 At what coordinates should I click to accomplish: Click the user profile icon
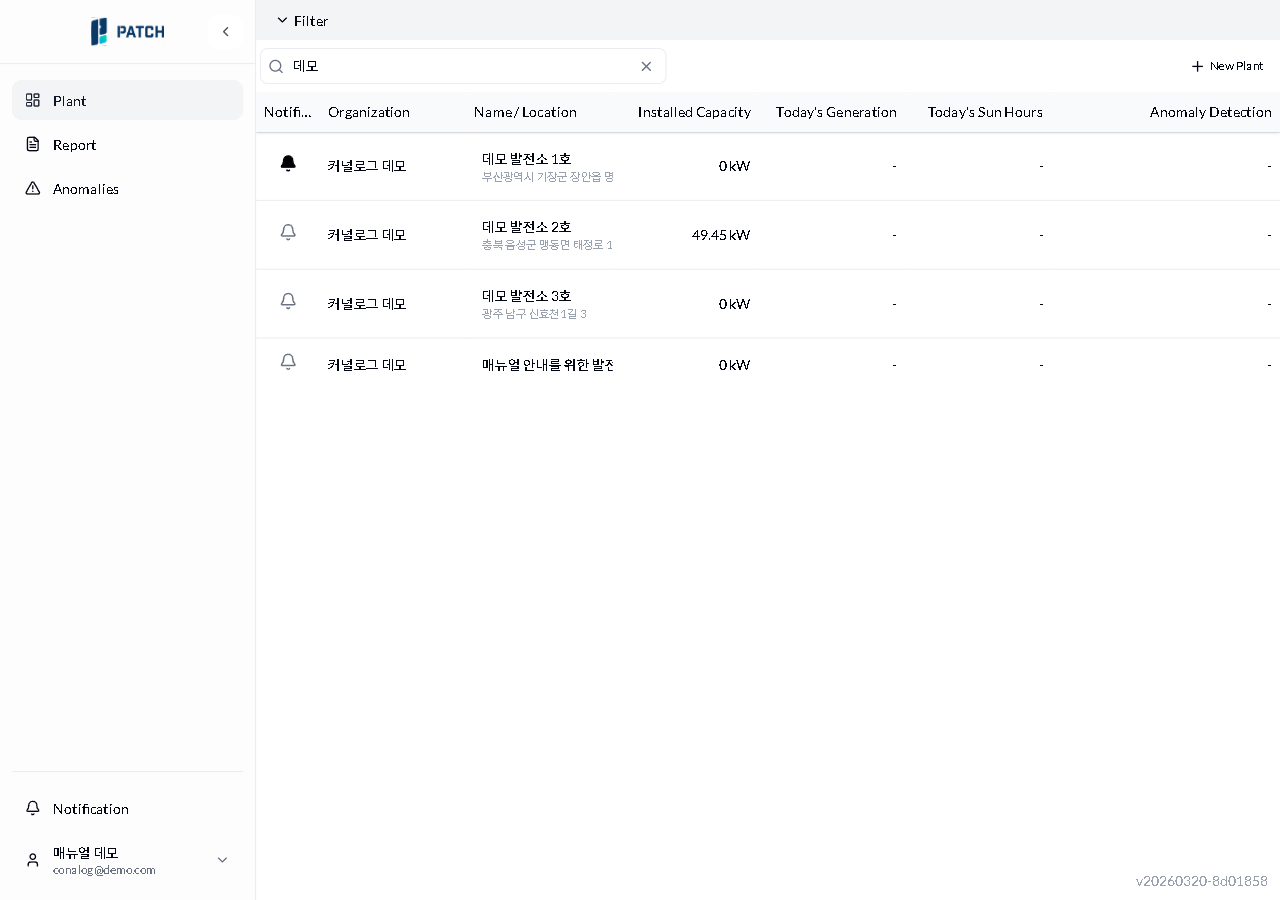click(x=33, y=860)
